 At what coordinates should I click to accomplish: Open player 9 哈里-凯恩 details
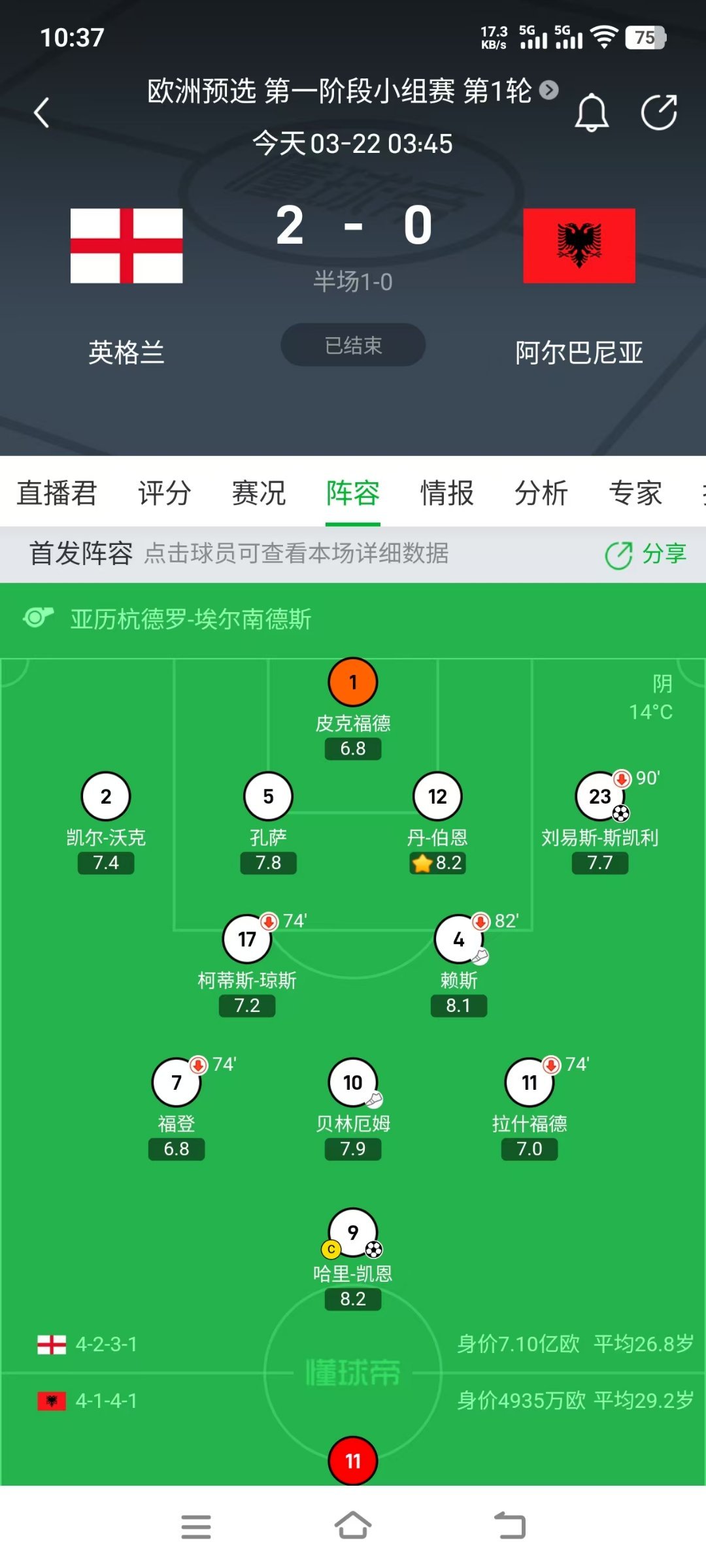pyautogui.click(x=353, y=1233)
